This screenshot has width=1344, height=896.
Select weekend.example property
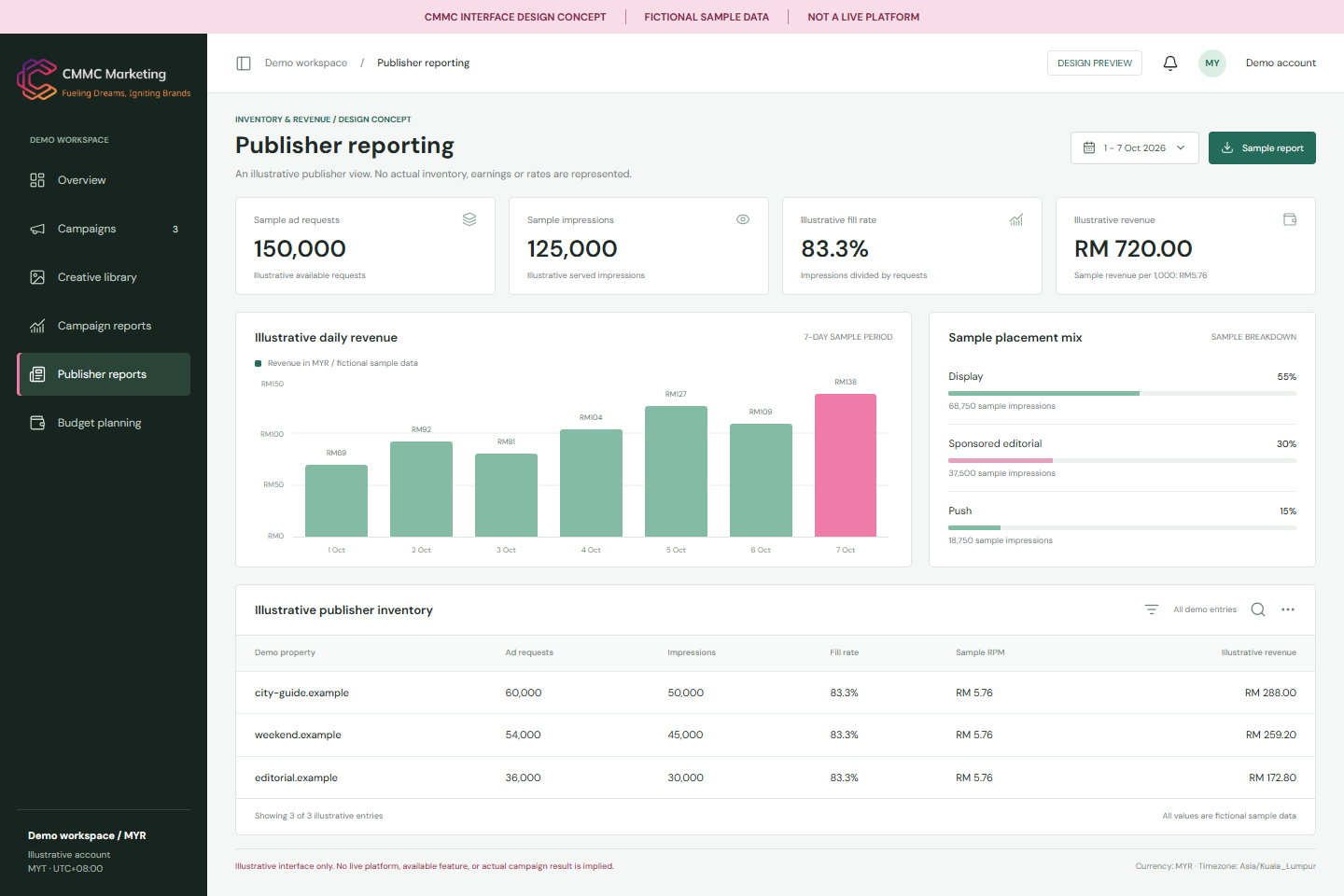tap(298, 735)
